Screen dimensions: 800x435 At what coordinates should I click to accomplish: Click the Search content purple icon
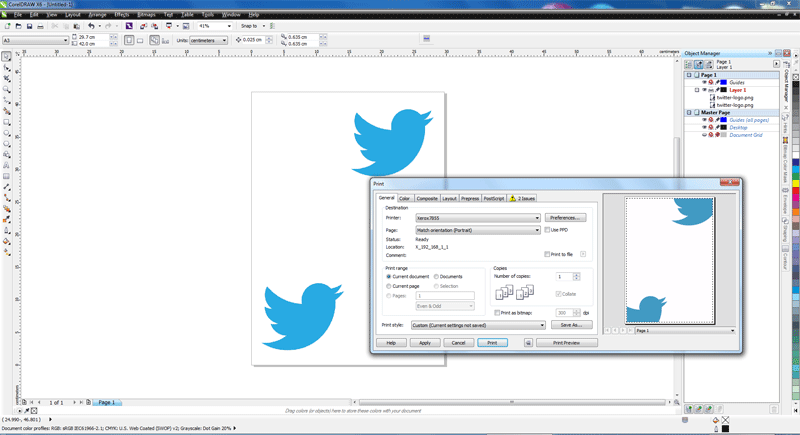point(129,26)
